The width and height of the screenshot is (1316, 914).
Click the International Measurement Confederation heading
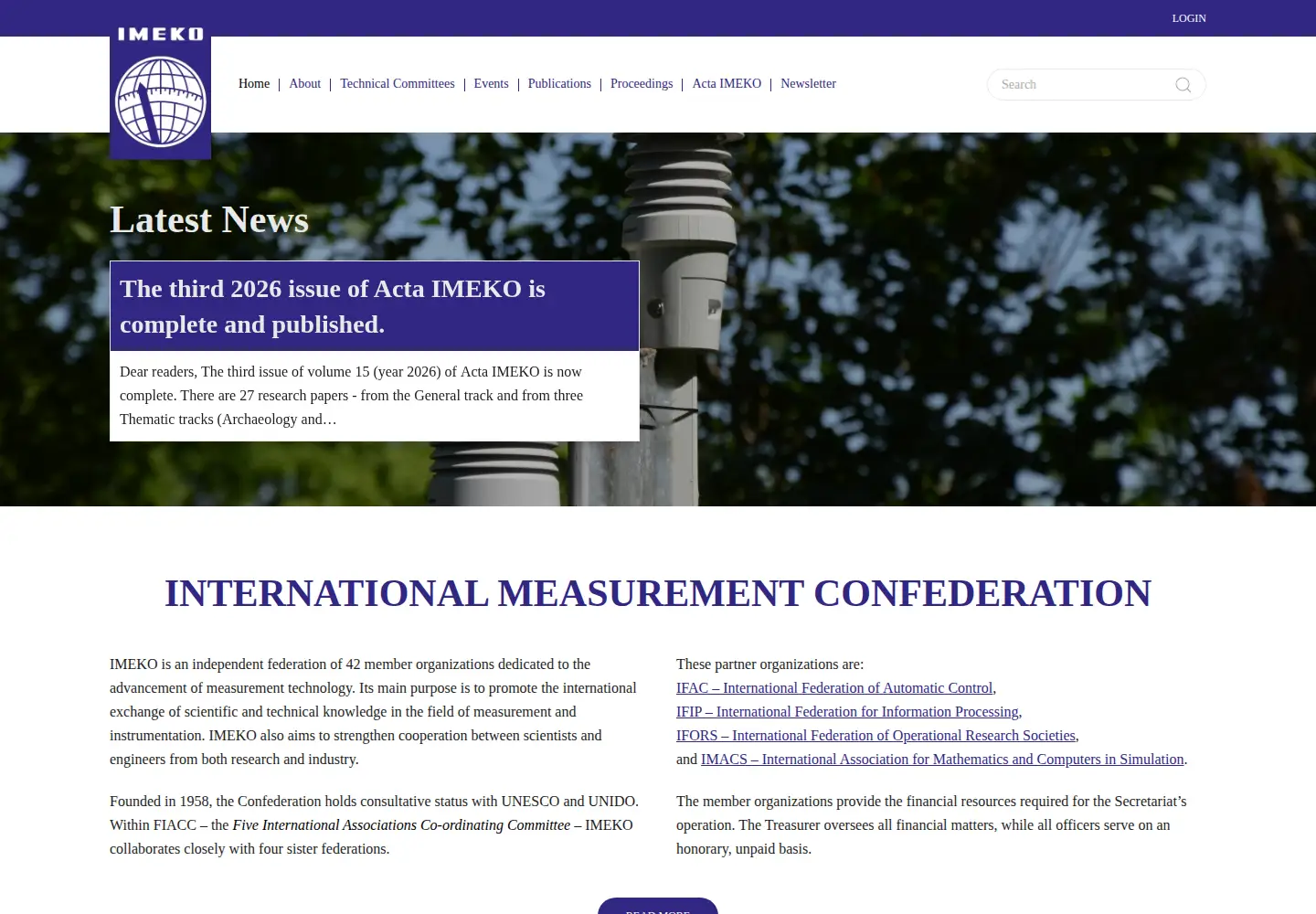[658, 593]
